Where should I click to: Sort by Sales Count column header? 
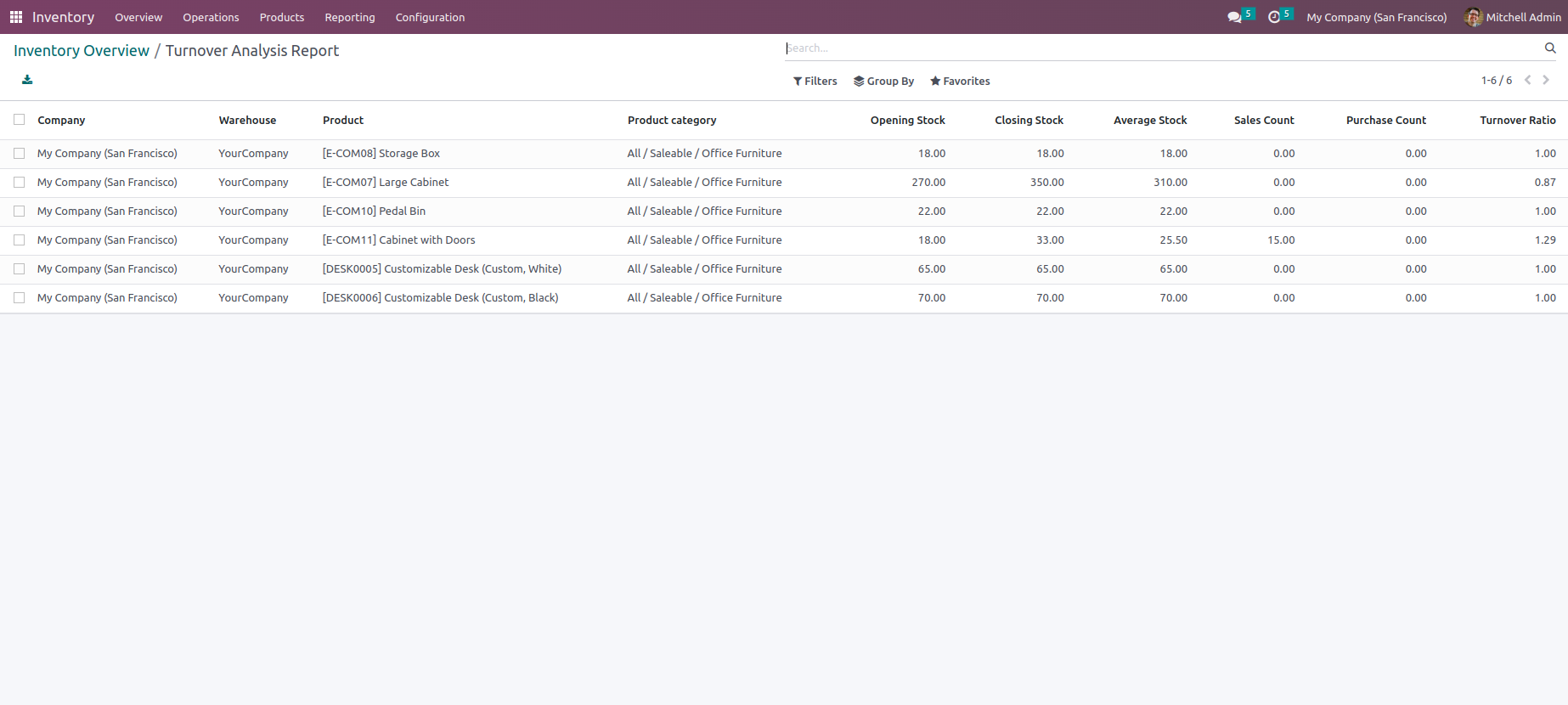tap(1264, 121)
